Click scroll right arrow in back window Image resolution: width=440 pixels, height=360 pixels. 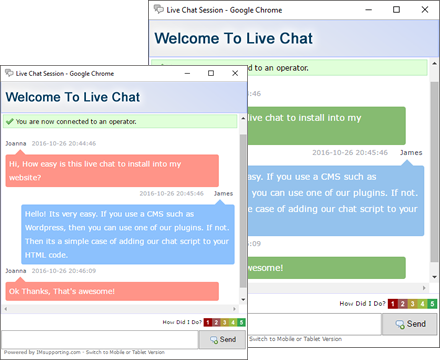coord(424,288)
